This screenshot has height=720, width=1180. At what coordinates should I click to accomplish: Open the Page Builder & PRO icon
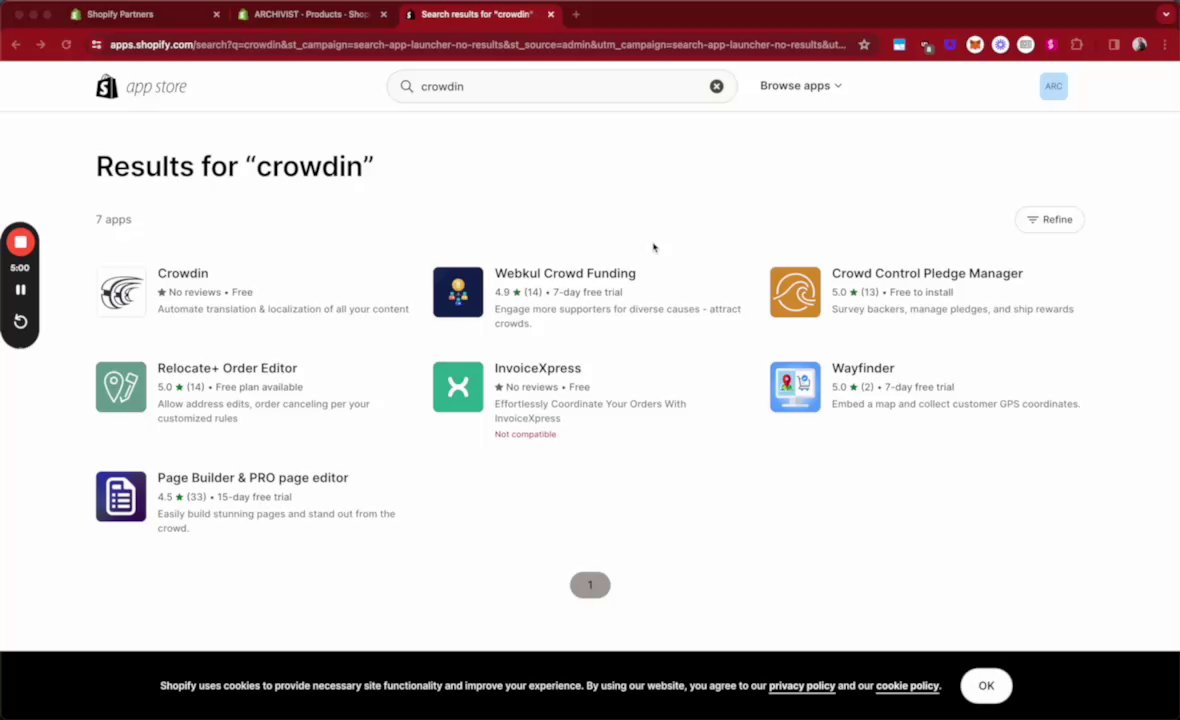[x=120, y=497]
